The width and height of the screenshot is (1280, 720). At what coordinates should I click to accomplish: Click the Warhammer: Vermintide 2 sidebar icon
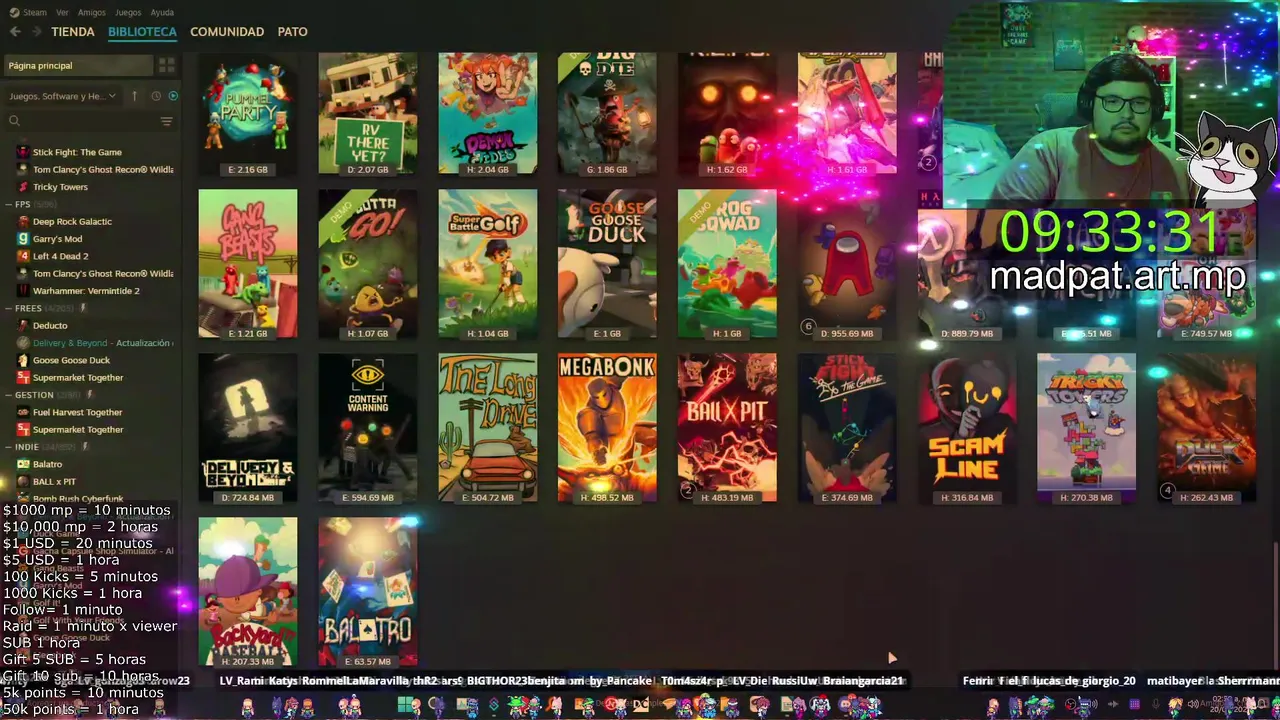click(x=23, y=291)
